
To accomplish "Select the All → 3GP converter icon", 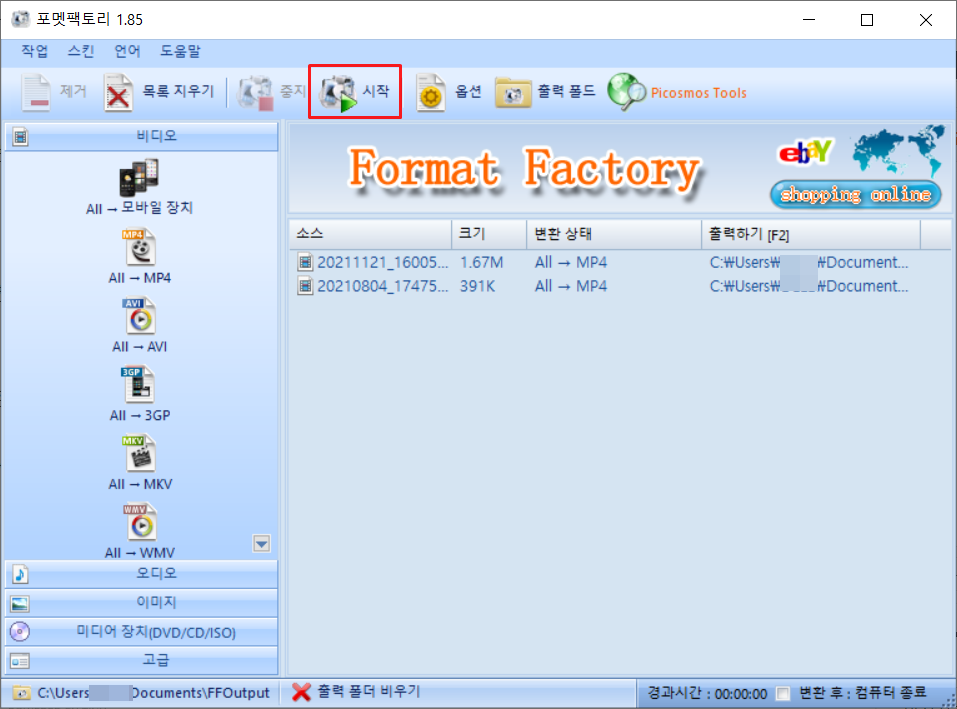I will pos(139,385).
